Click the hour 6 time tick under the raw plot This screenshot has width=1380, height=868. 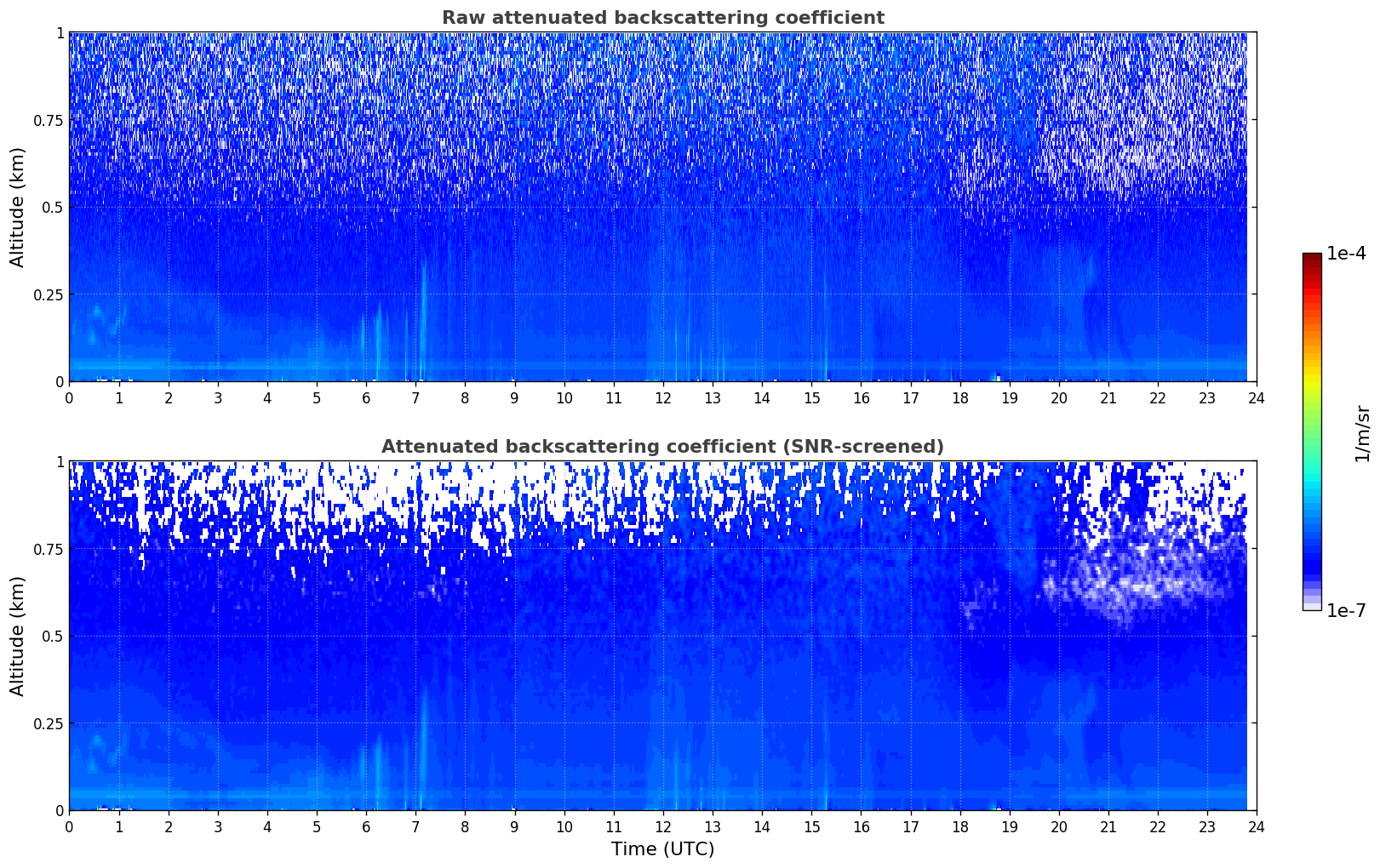[x=366, y=397]
